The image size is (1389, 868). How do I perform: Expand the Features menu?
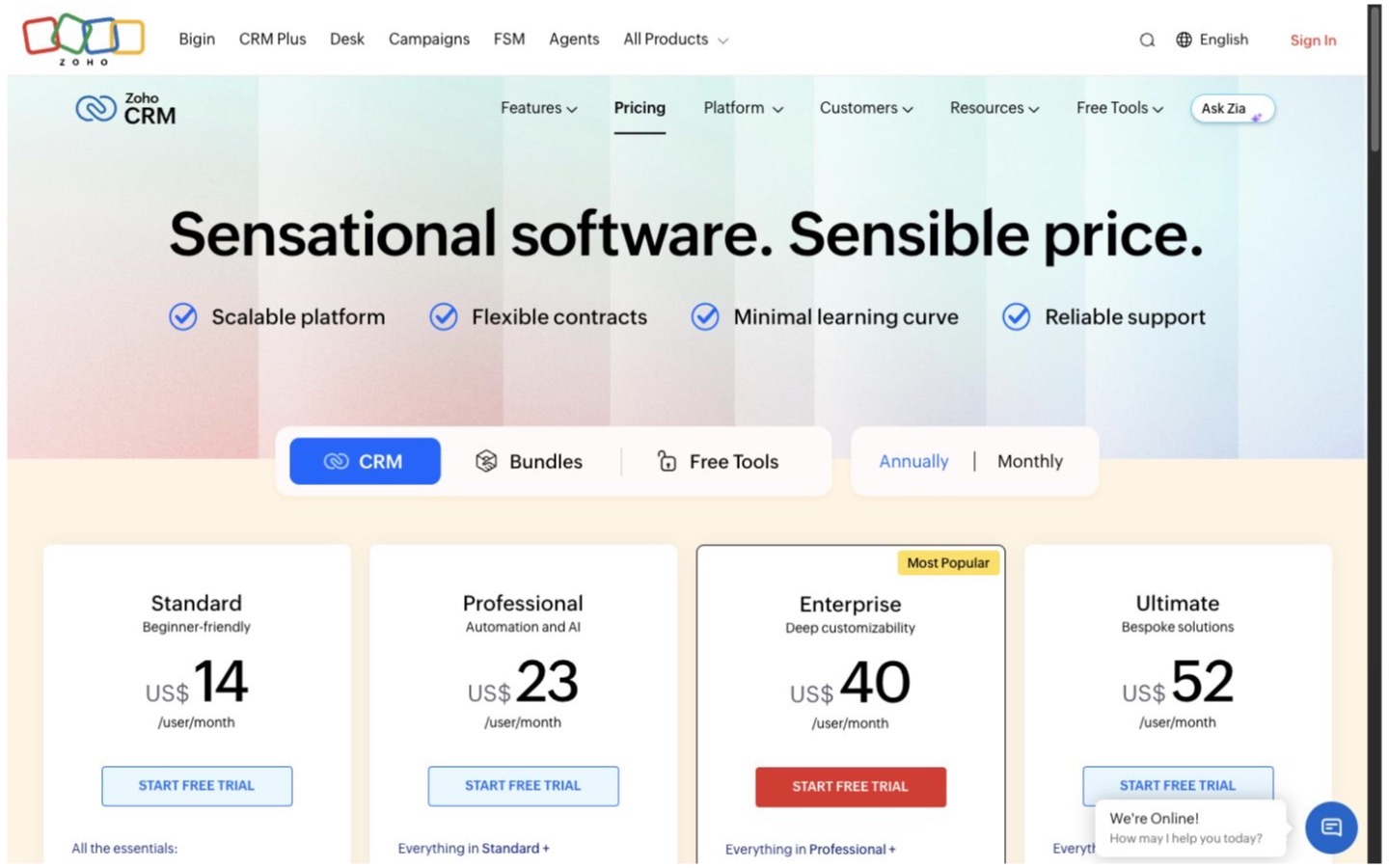539,108
